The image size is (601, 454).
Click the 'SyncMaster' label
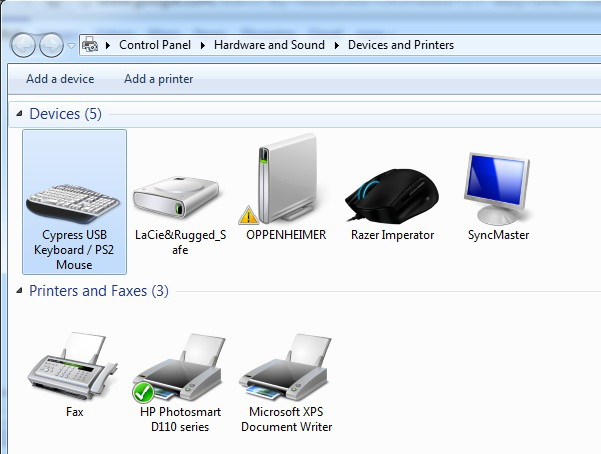(x=498, y=235)
